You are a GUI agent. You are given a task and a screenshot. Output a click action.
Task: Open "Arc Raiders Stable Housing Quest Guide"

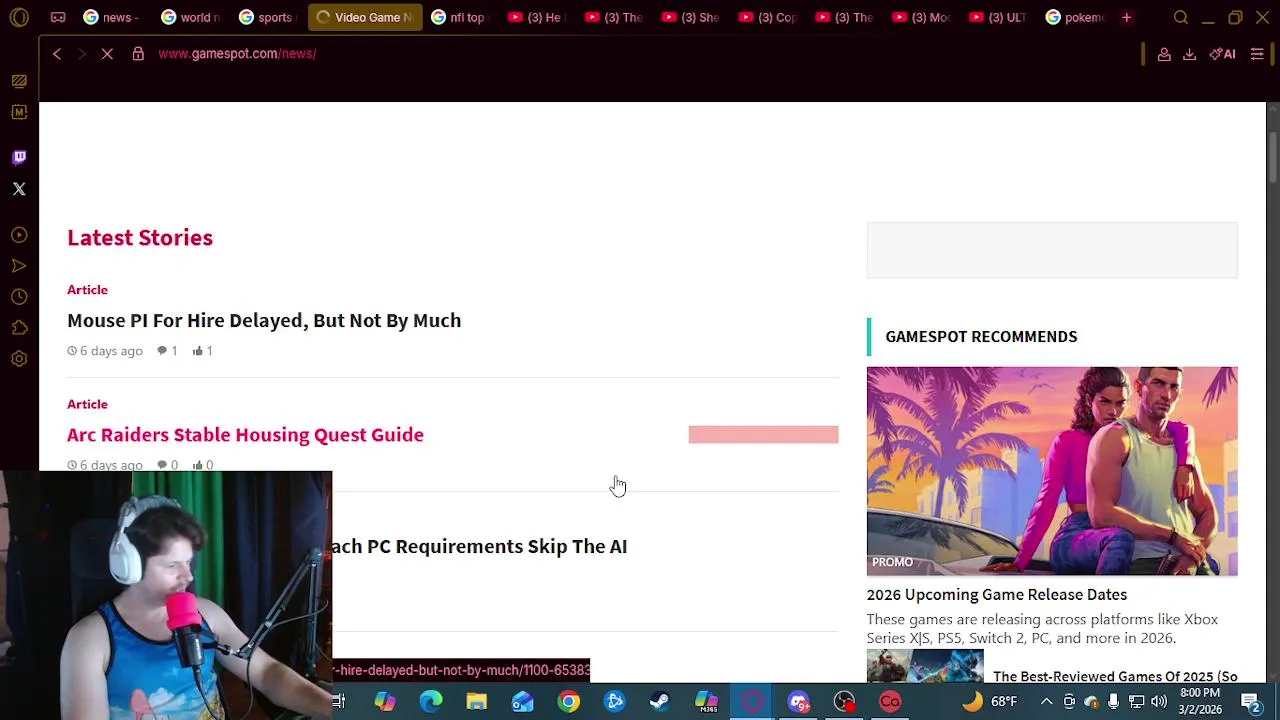pyautogui.click(x=245, y=434)
